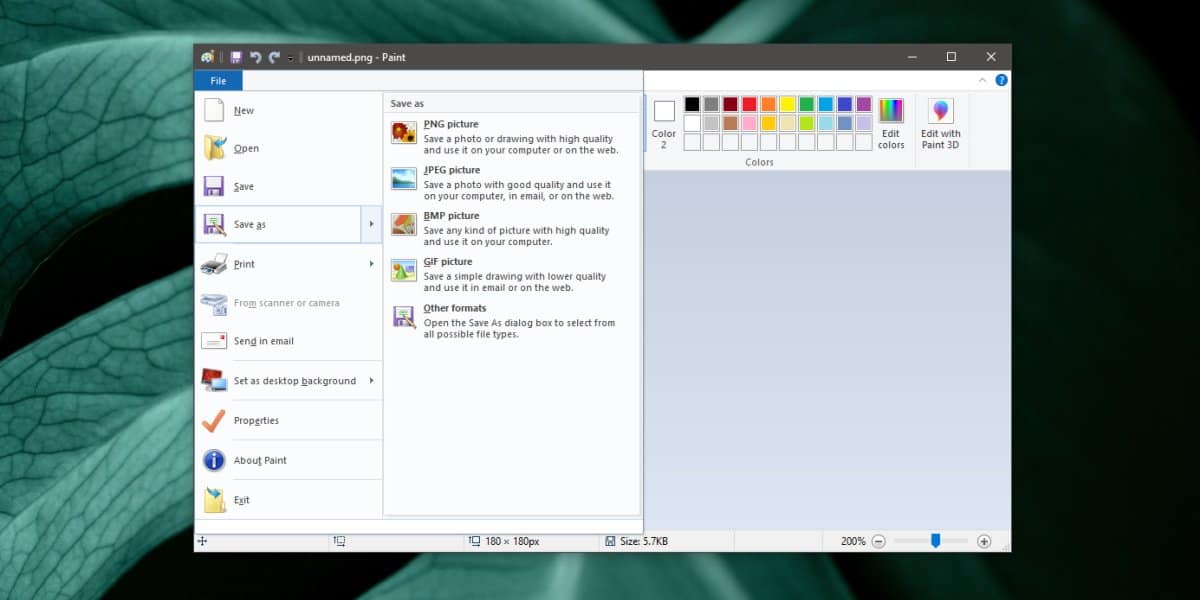The image size is (1200, 600).
Task: Pick the light turquoise color swatch
Action: (825, 123)
